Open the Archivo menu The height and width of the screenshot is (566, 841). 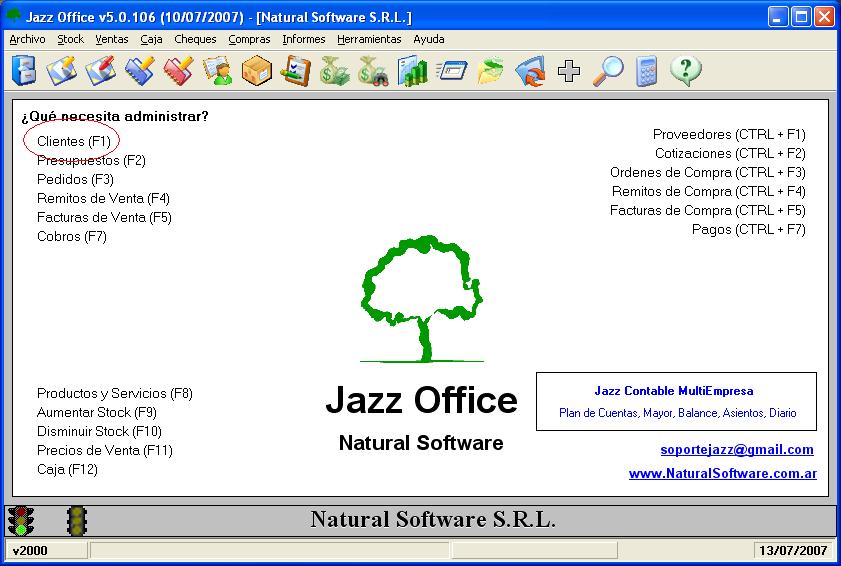(x=27, y=39)
